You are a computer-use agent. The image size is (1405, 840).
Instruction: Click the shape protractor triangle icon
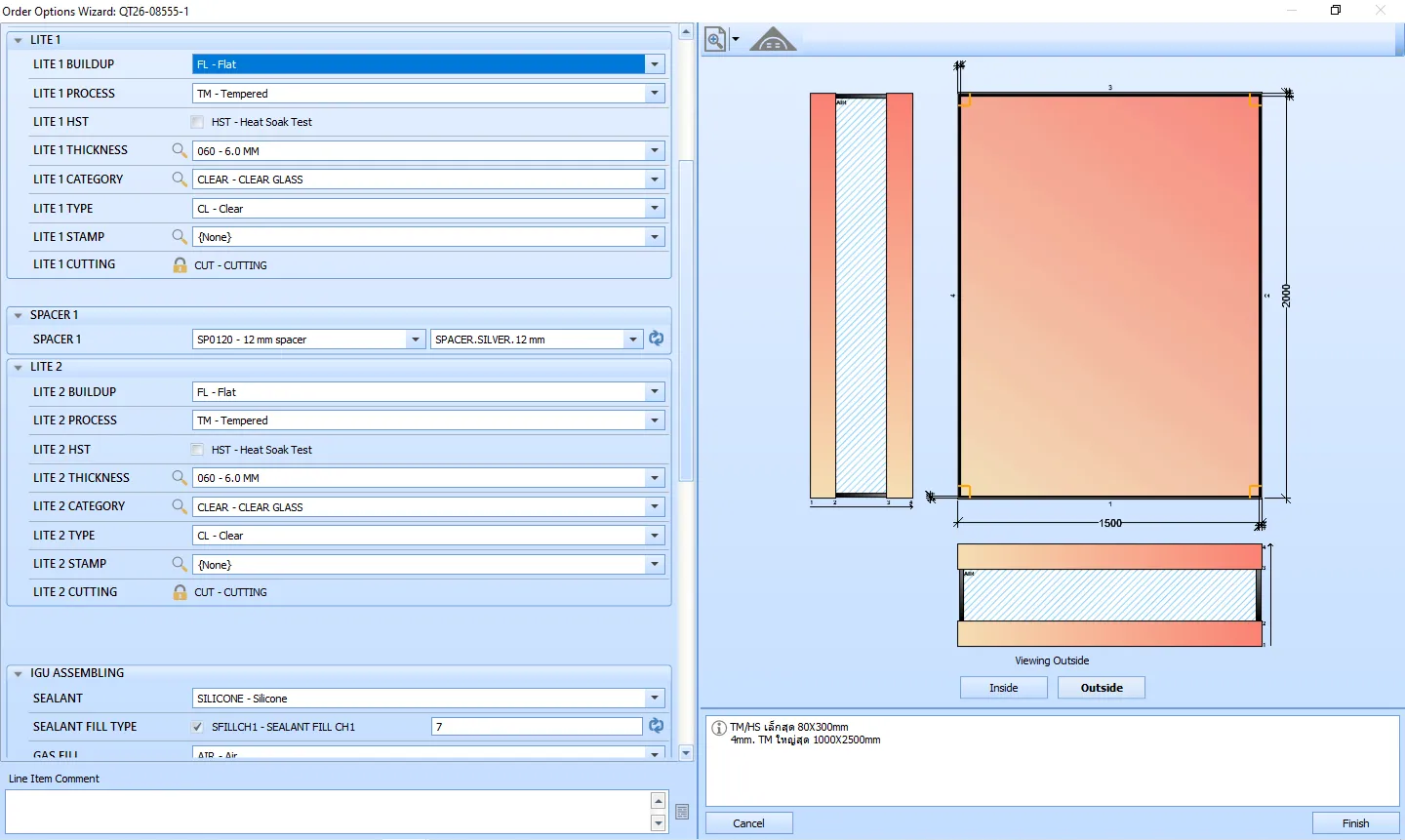(773, 39)
